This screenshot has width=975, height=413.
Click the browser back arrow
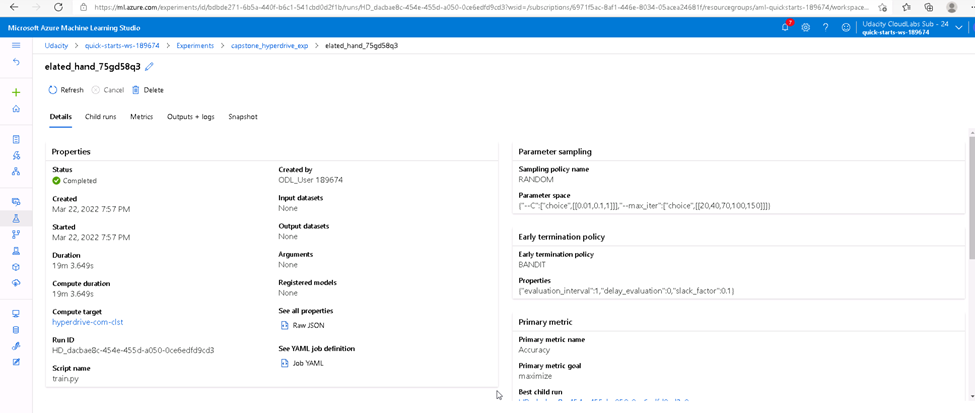click(x=14, y=7)
